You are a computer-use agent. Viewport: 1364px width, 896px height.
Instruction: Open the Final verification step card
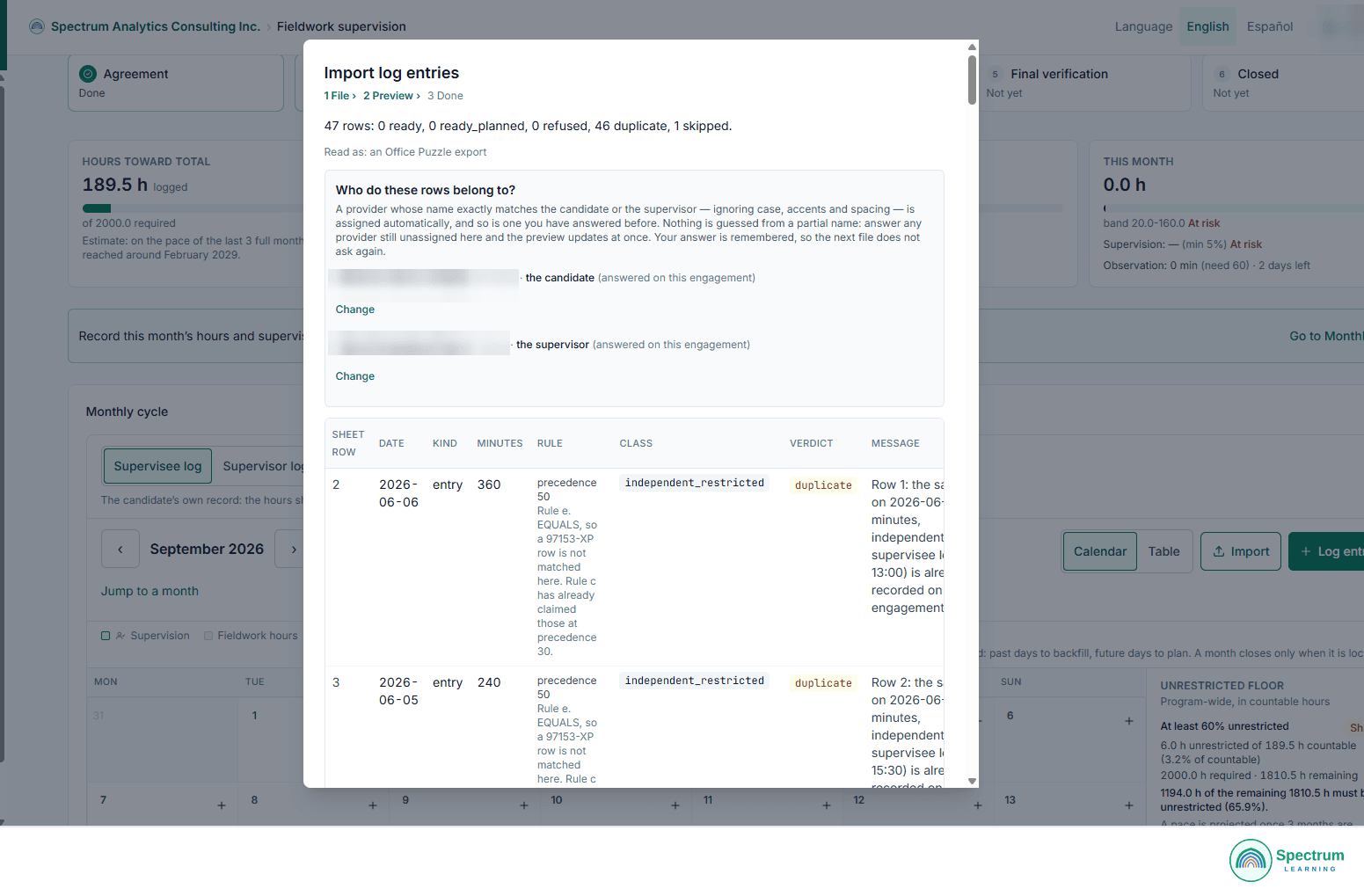pos(1085,83)
